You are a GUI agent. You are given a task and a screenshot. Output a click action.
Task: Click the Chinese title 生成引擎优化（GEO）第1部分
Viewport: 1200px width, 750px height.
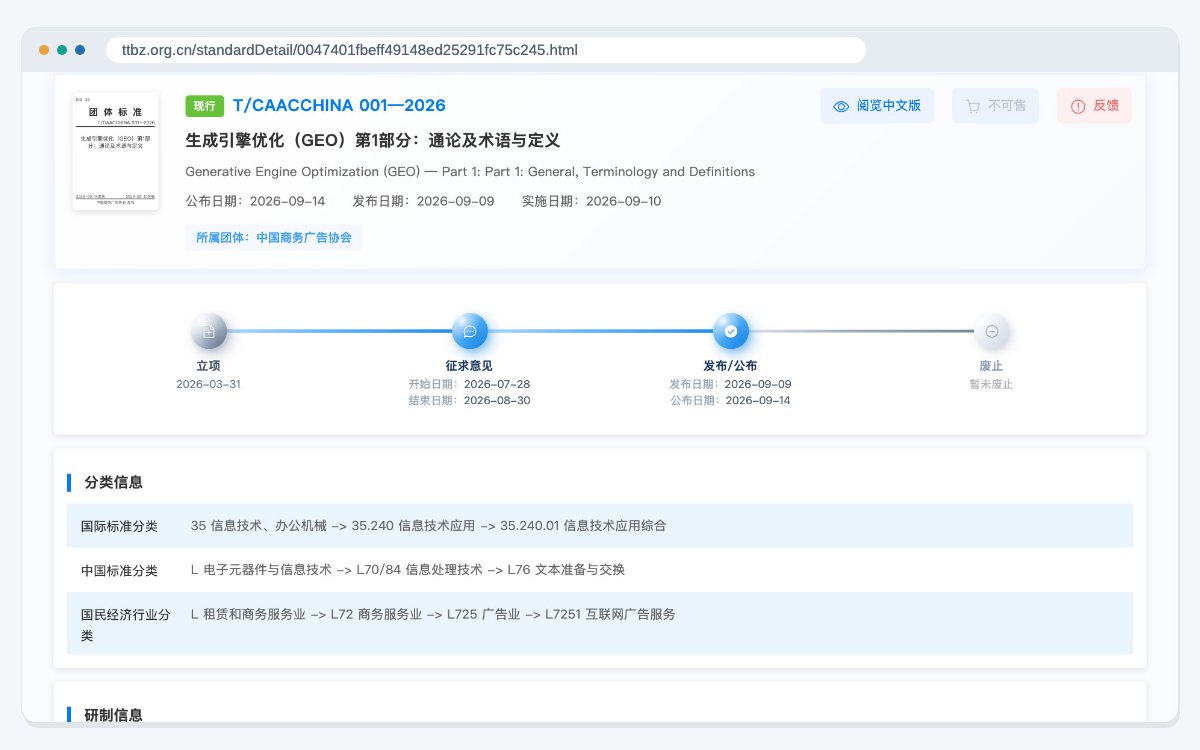click(x=372, y=141)
